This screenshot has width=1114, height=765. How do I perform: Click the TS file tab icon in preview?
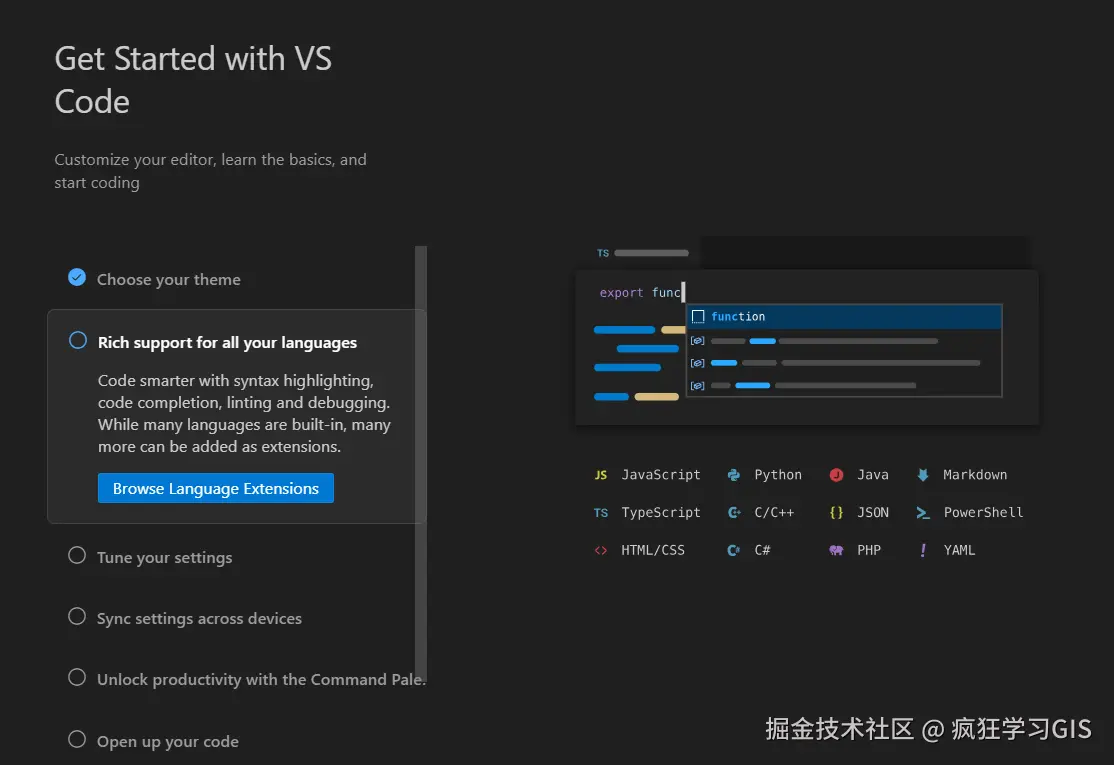[602, 253]
